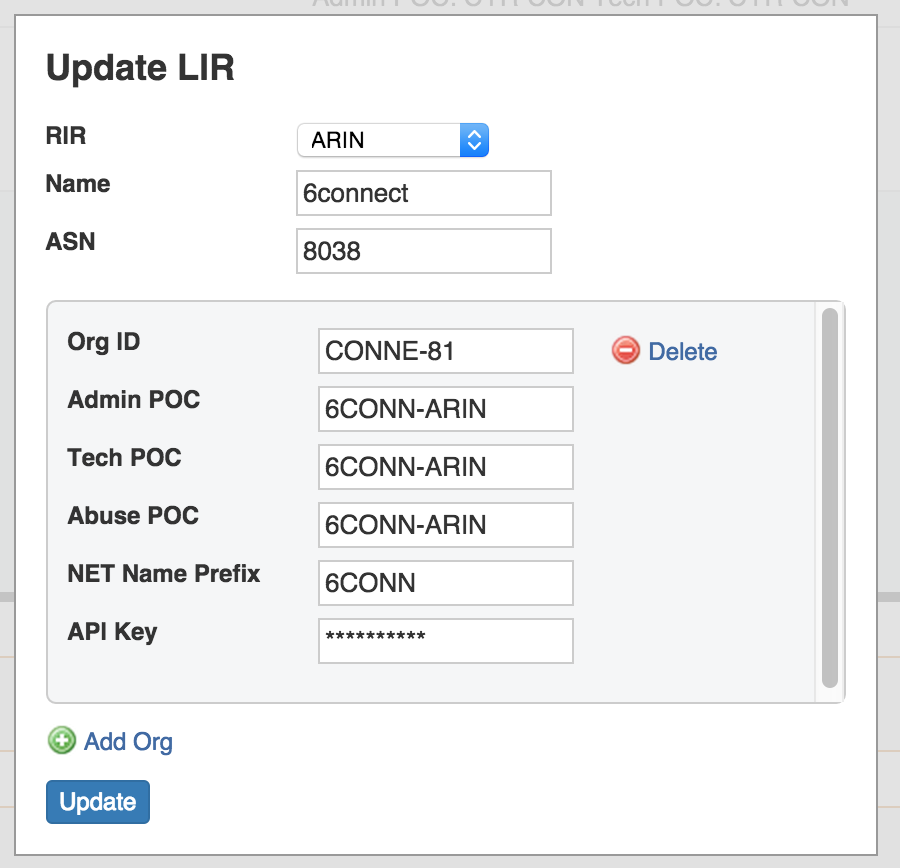
Task: Click the bold RIR label text
Action: coord(66,136)
